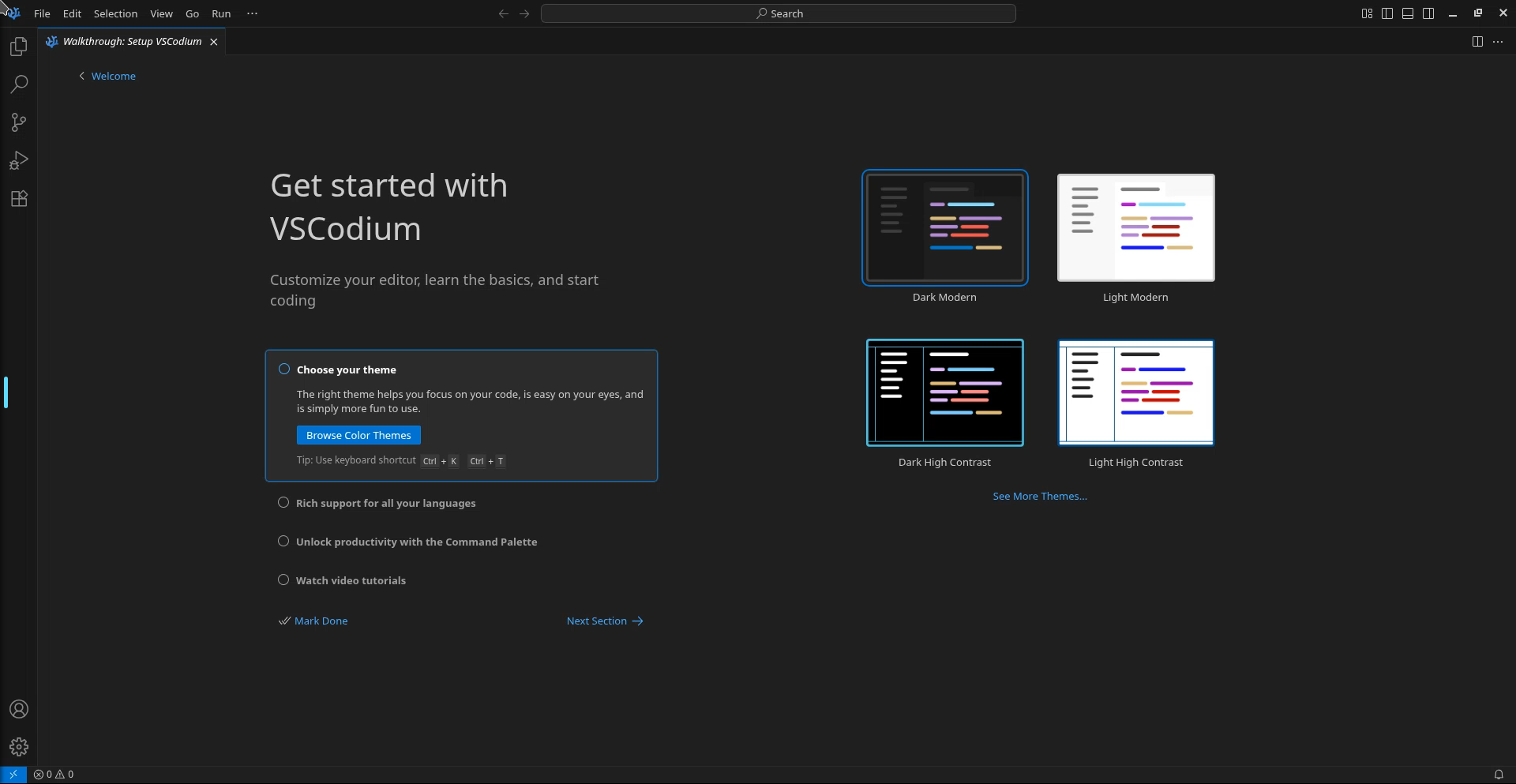
Task: Open the View menu
Action: tap(161, 13)
